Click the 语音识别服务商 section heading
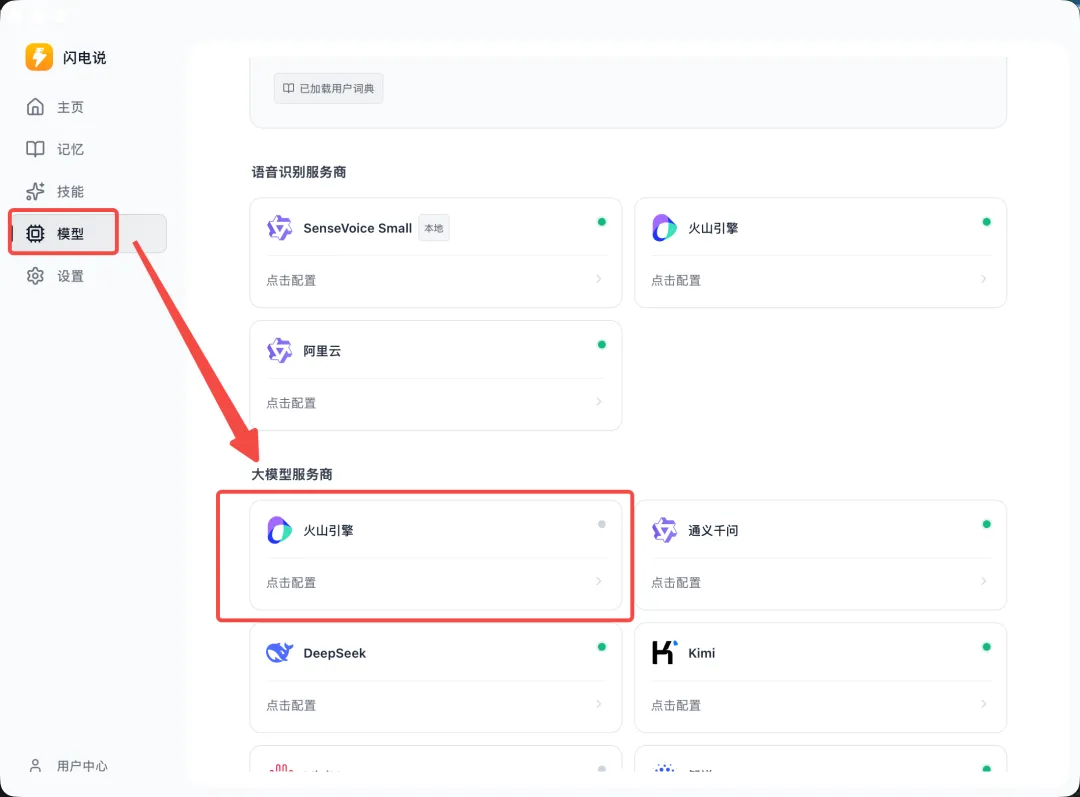The image size is (1080, 797). 299,172
